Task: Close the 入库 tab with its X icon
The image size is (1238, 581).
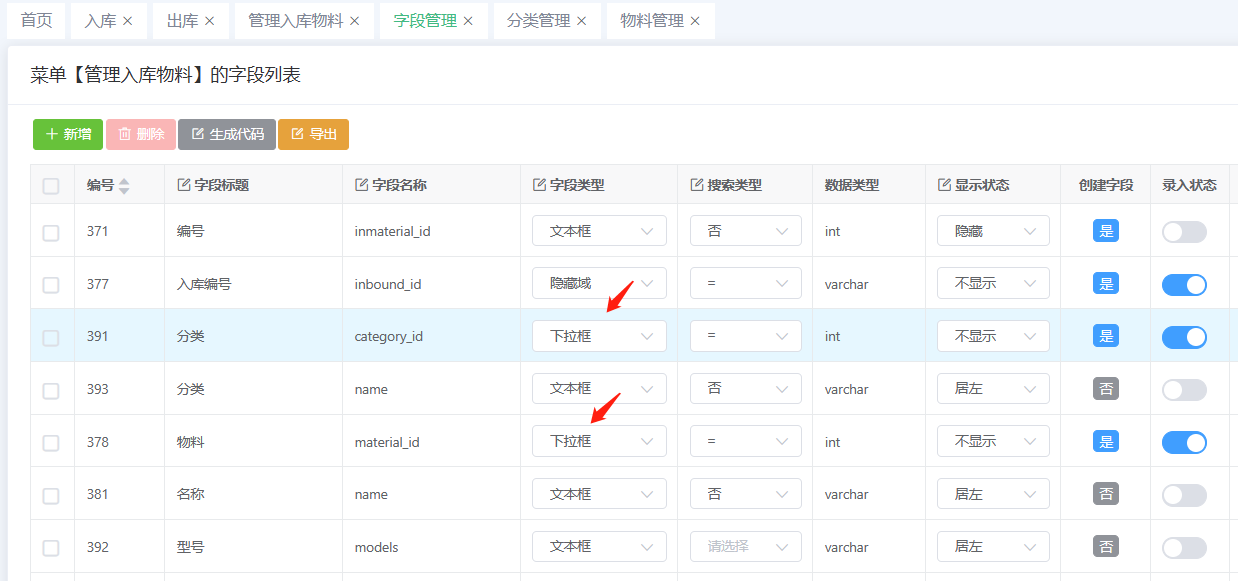Action: click(127, 21)
